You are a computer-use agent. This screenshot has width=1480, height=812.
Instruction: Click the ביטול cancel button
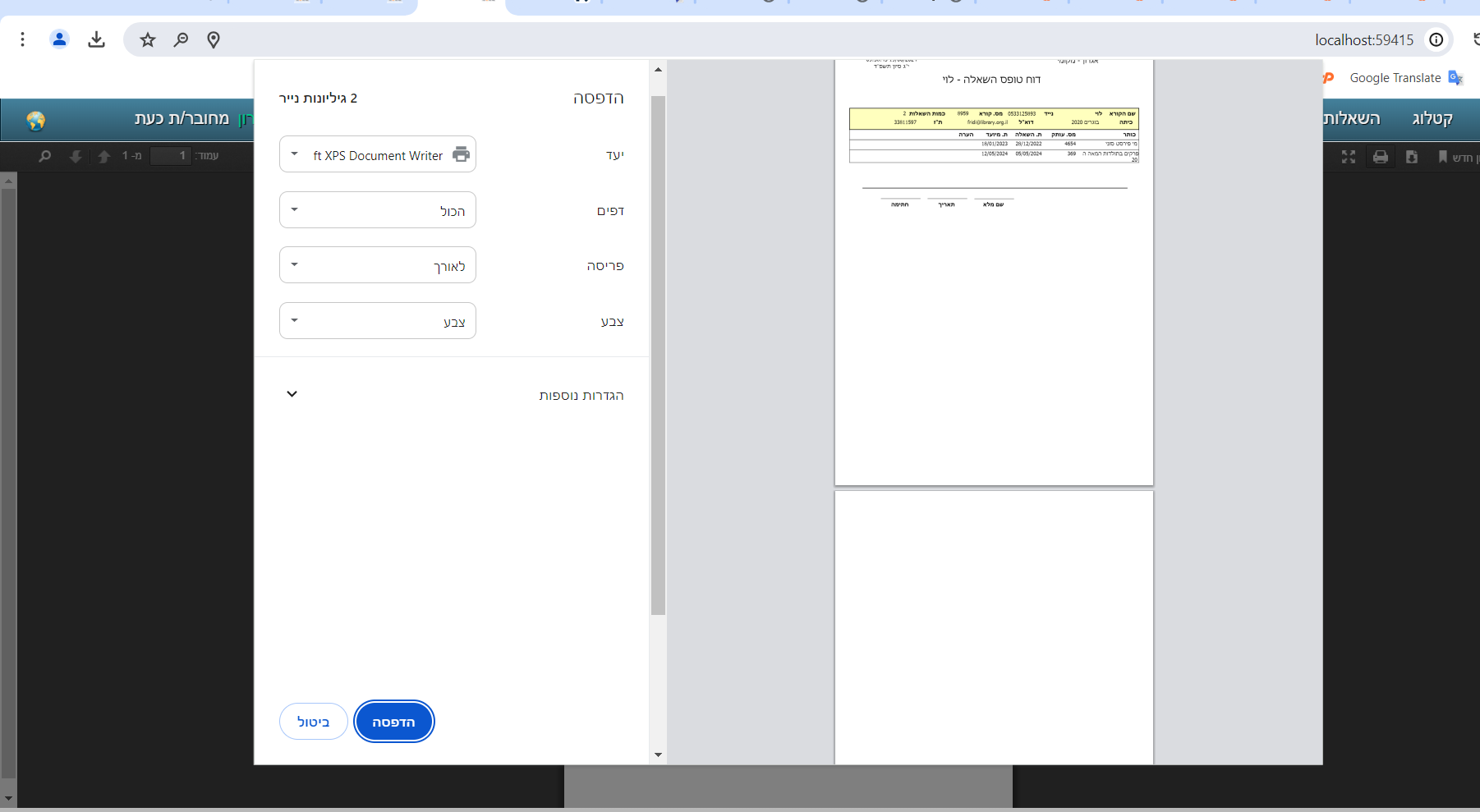(313, 722)
